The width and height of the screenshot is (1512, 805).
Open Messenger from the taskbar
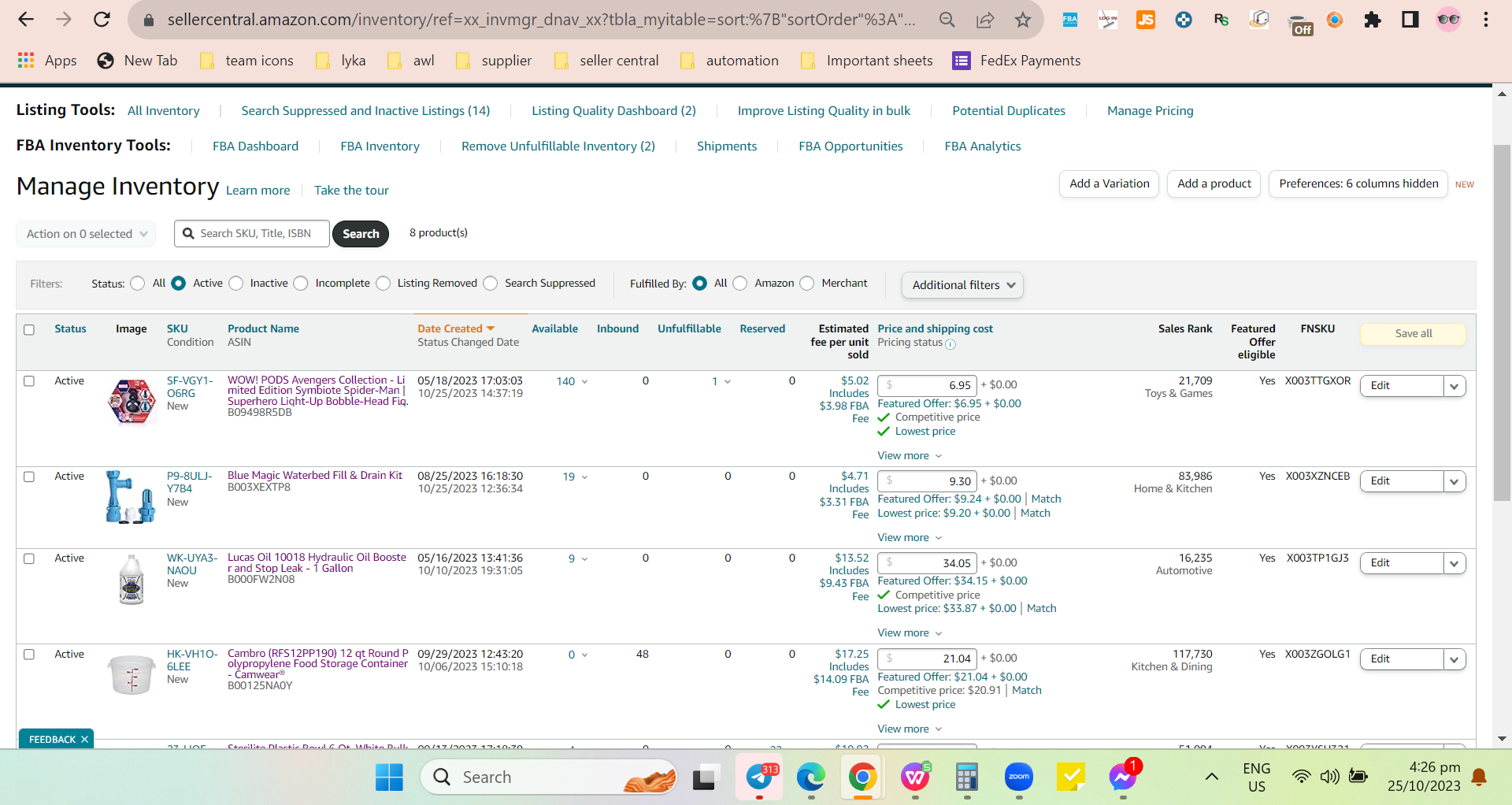(x=1123, y=777)
